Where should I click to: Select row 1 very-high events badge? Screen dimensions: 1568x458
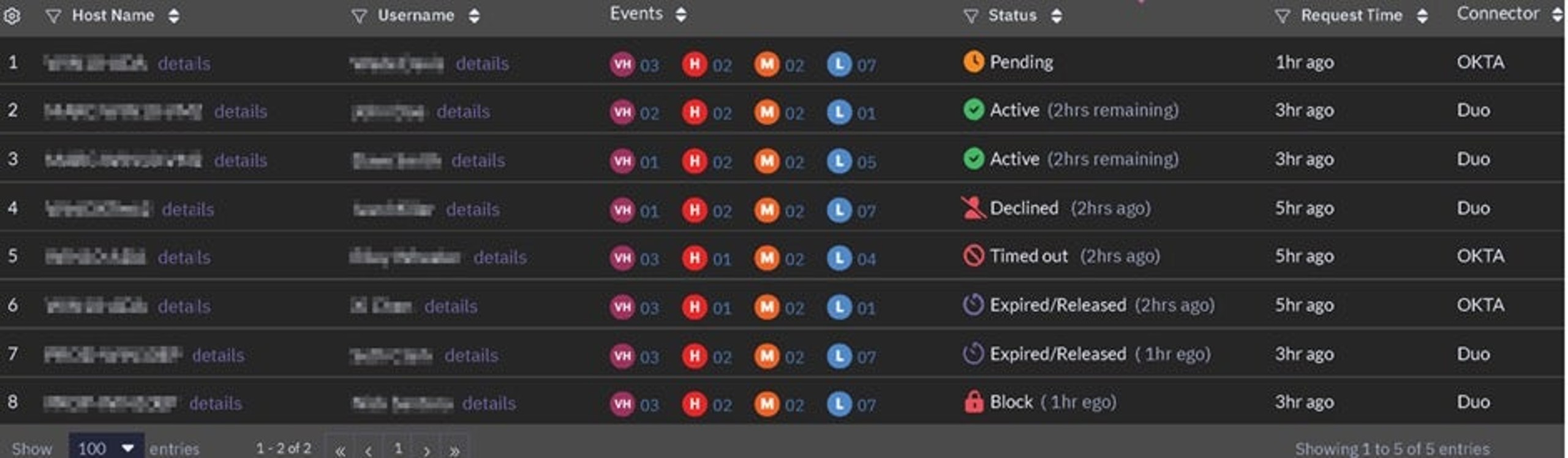coord(622,64)
